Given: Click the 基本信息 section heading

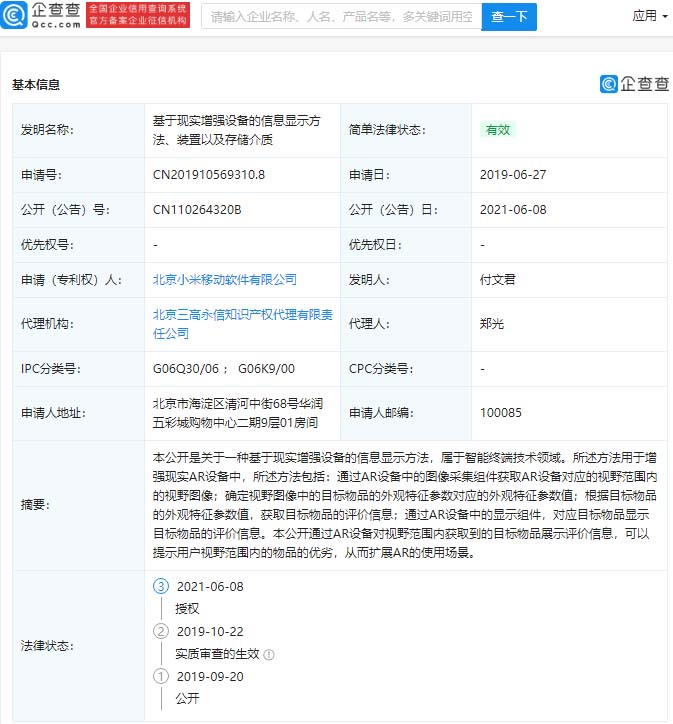Looking at the screenshot, I should click(x=36, y=85).
